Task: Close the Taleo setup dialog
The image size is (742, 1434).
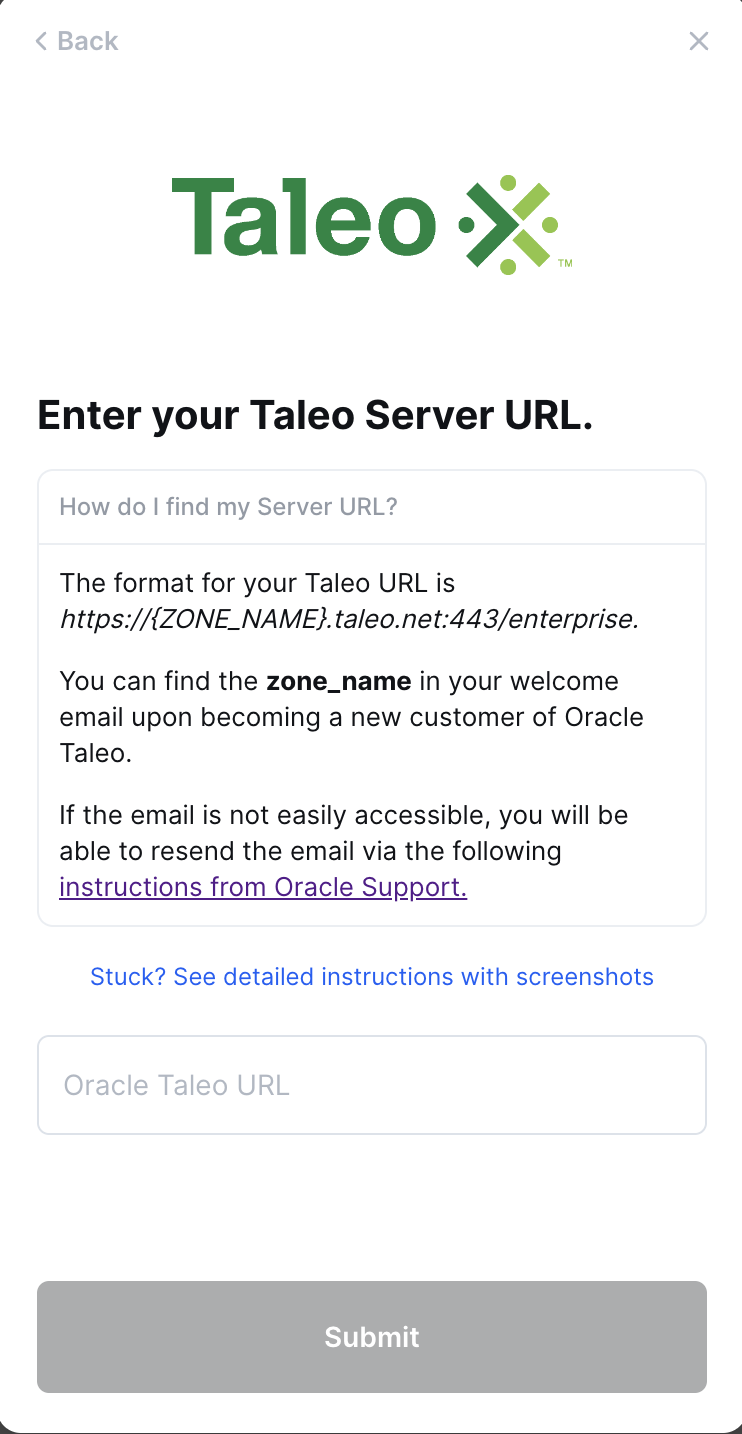Action: pyautogui.click(x=699, y=41)
